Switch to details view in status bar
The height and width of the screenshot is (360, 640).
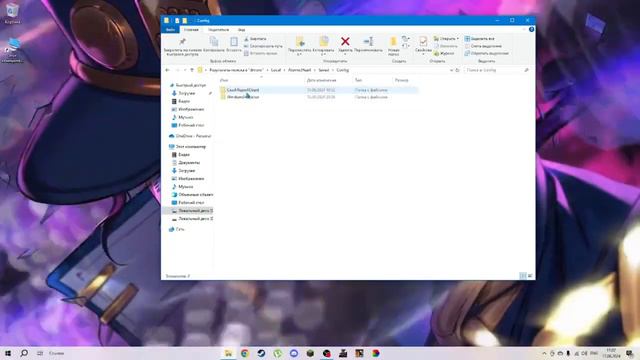pyautogui.click(x=523, y=276)
